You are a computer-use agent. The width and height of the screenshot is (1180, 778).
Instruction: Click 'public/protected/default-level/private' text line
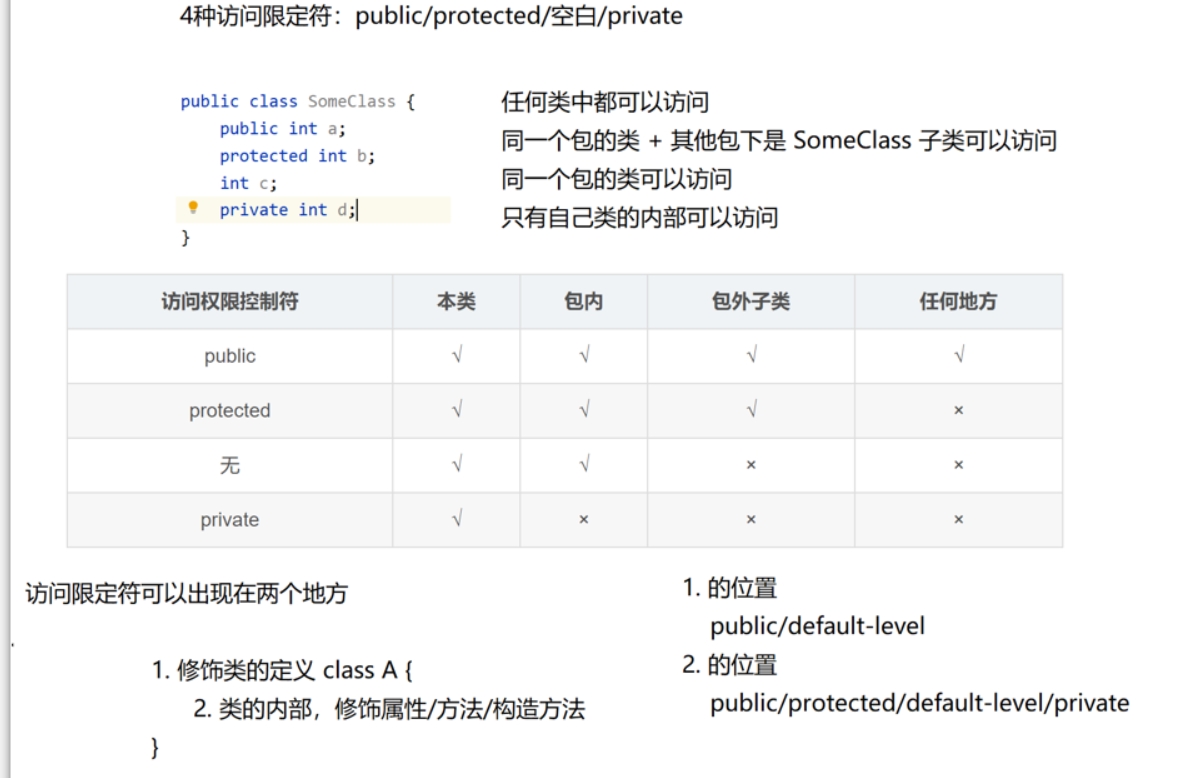918,702
